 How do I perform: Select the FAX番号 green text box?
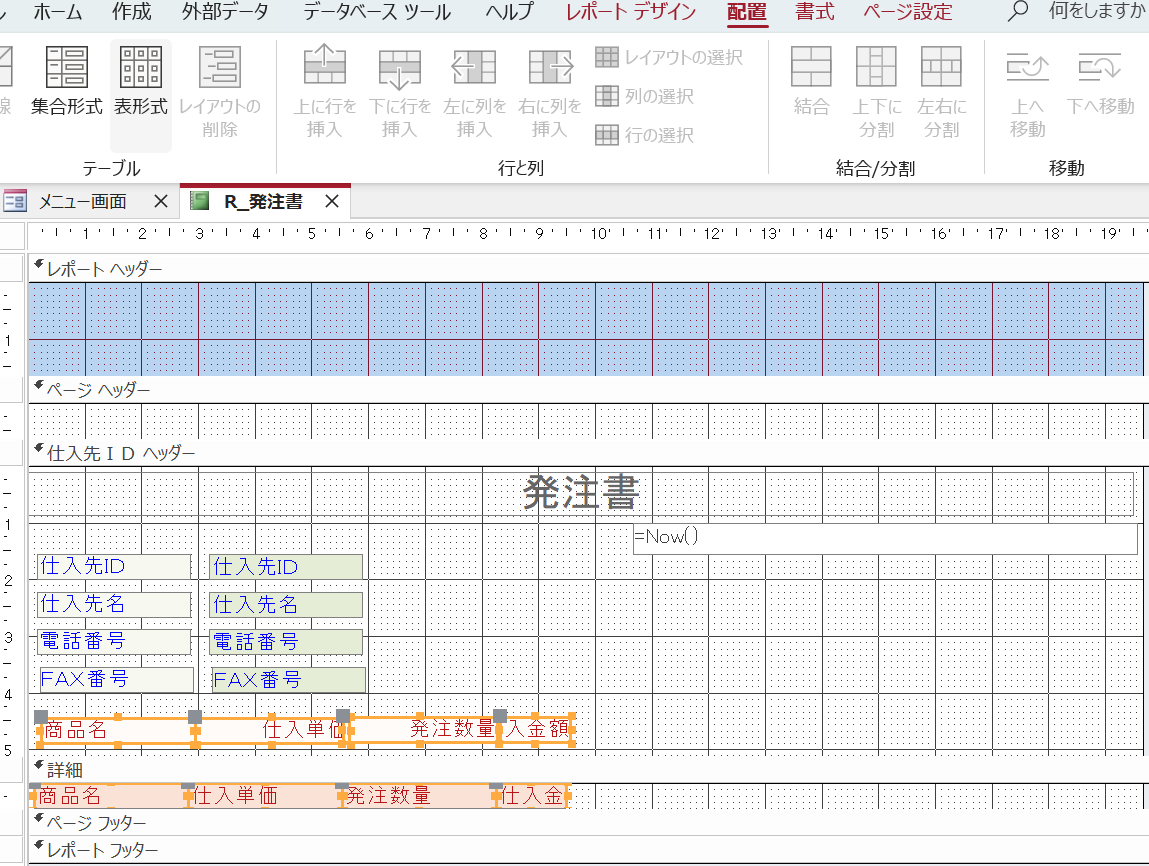(x=289, y=681)
